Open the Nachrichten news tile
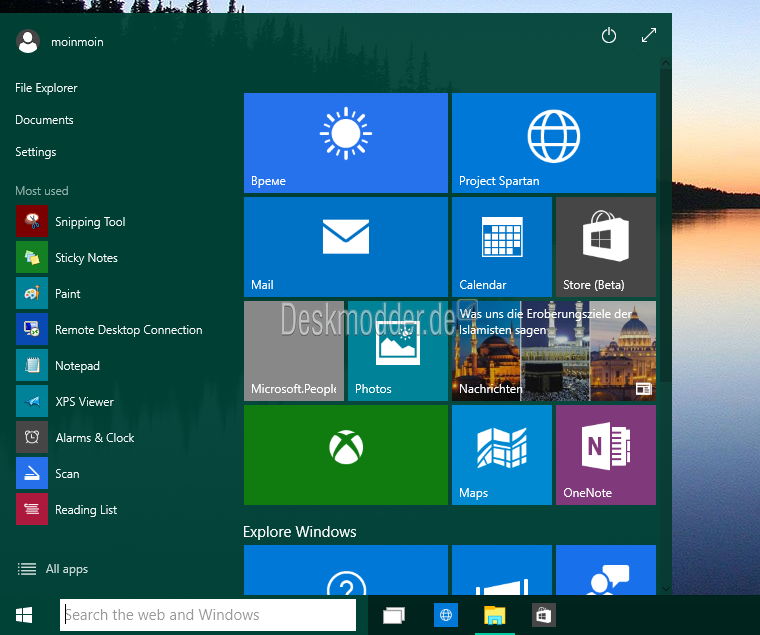The height and width of the screenshot is (635, 760). pyautogui.click(x=554, y=351)
